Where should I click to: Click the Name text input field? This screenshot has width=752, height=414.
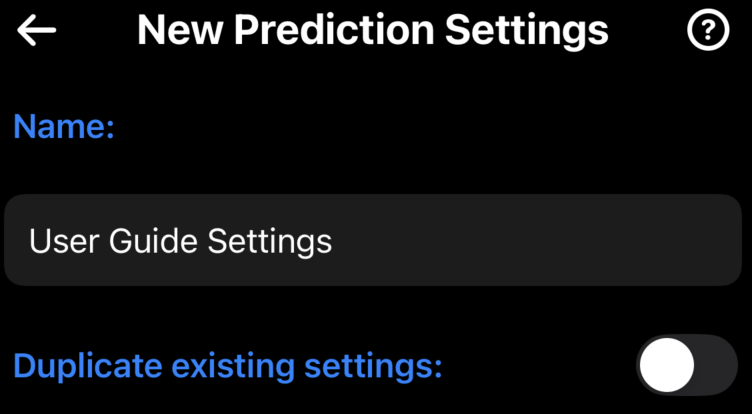375,240
